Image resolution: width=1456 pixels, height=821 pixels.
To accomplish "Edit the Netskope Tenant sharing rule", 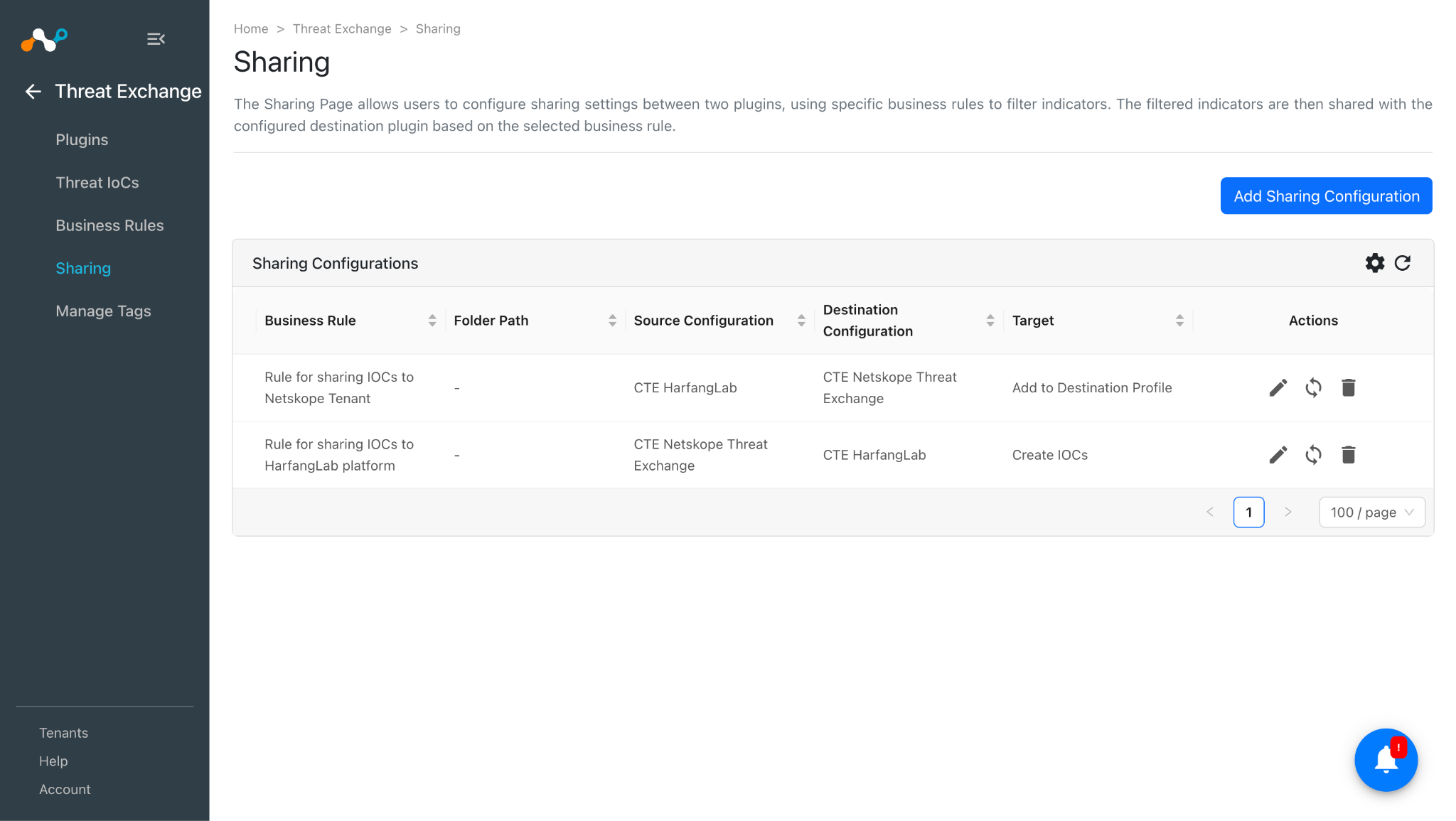I will pos(1278,388).
